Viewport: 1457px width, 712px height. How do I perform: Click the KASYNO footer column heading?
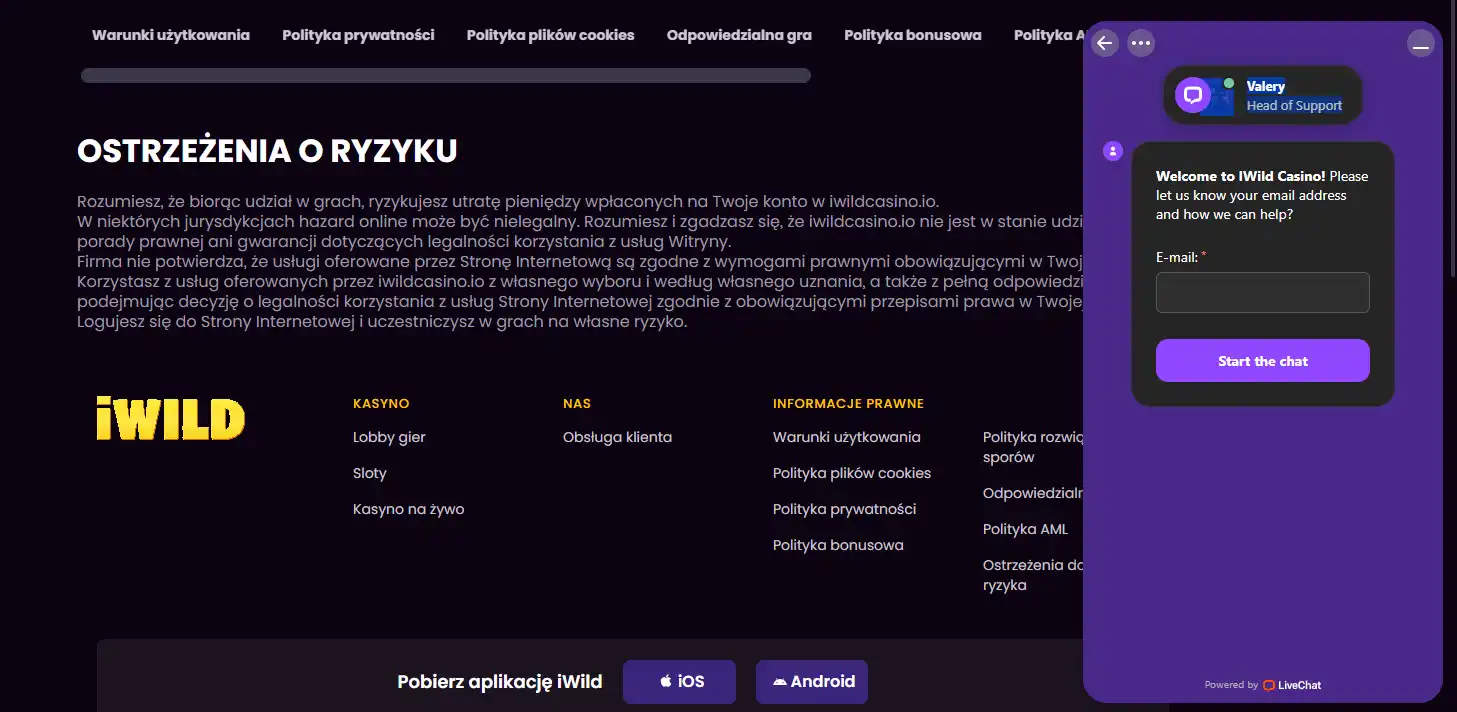[381, 404]
